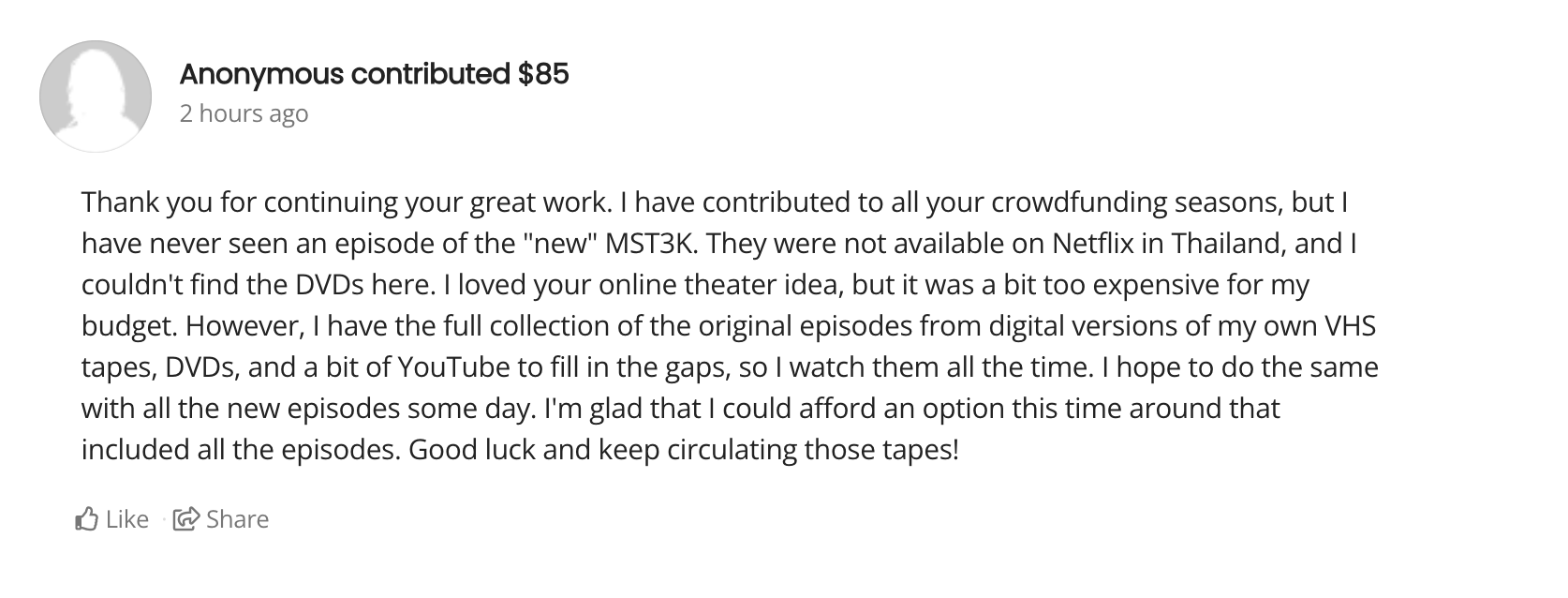Click the anonymous contributor avatar

[x=96, y=97]
